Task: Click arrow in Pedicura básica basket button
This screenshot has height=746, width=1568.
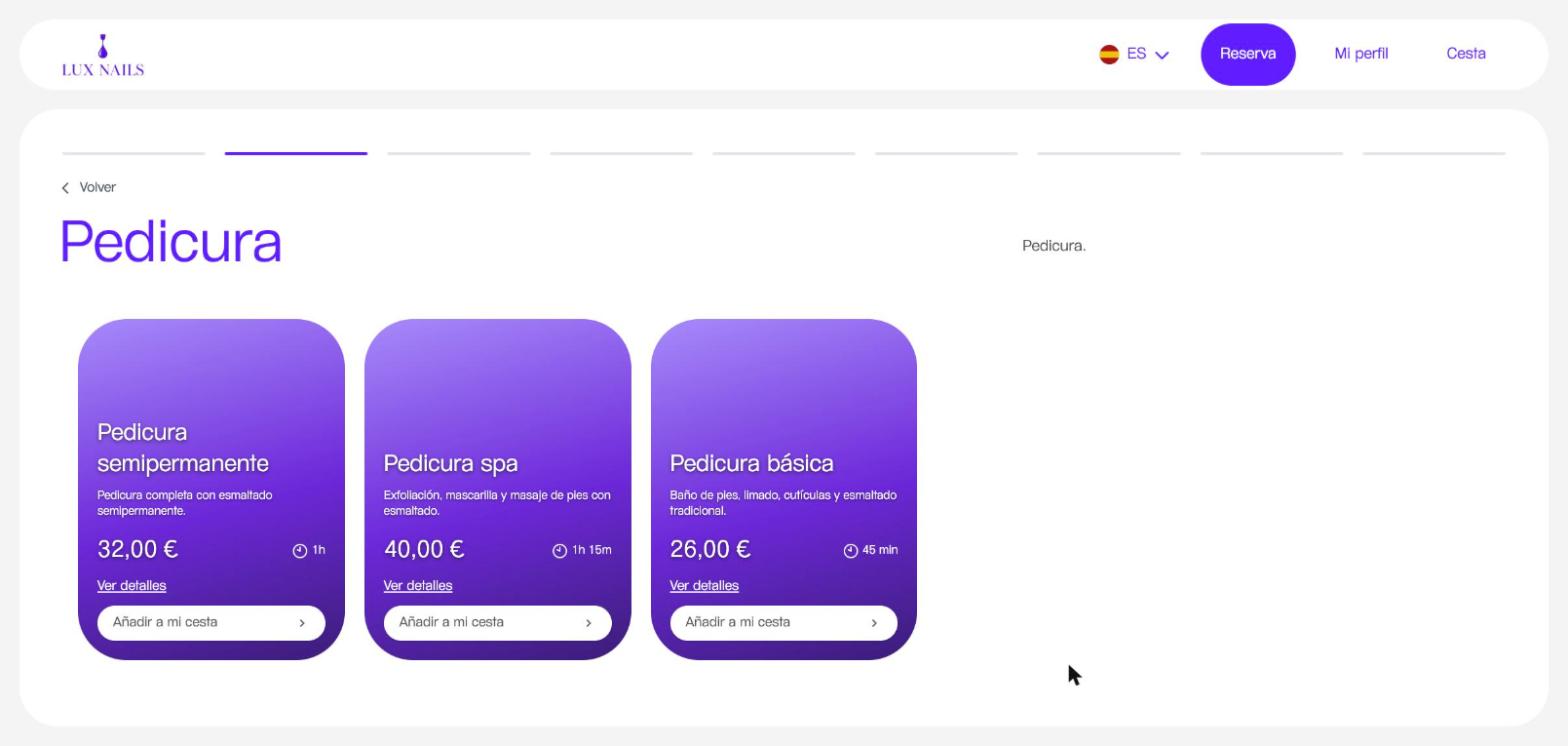Action: (x=874, y=623)
